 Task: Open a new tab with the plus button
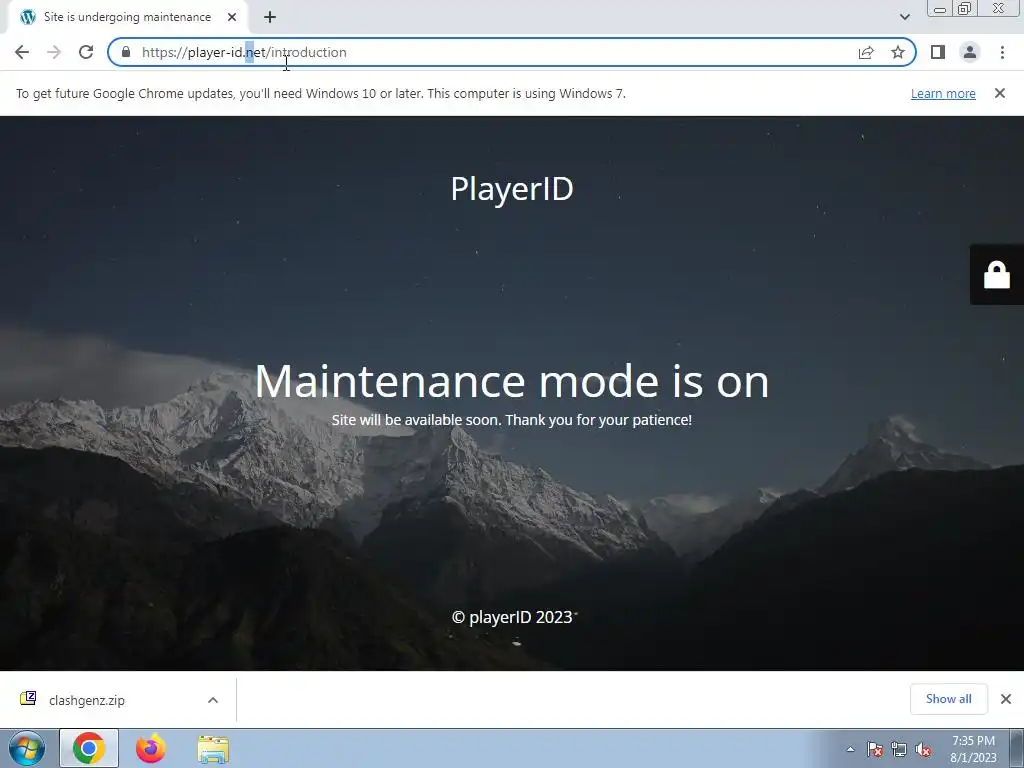270,17
